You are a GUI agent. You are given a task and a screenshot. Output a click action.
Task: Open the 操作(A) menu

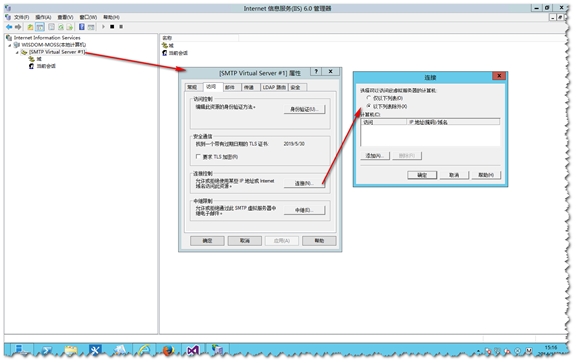point(43,17)
